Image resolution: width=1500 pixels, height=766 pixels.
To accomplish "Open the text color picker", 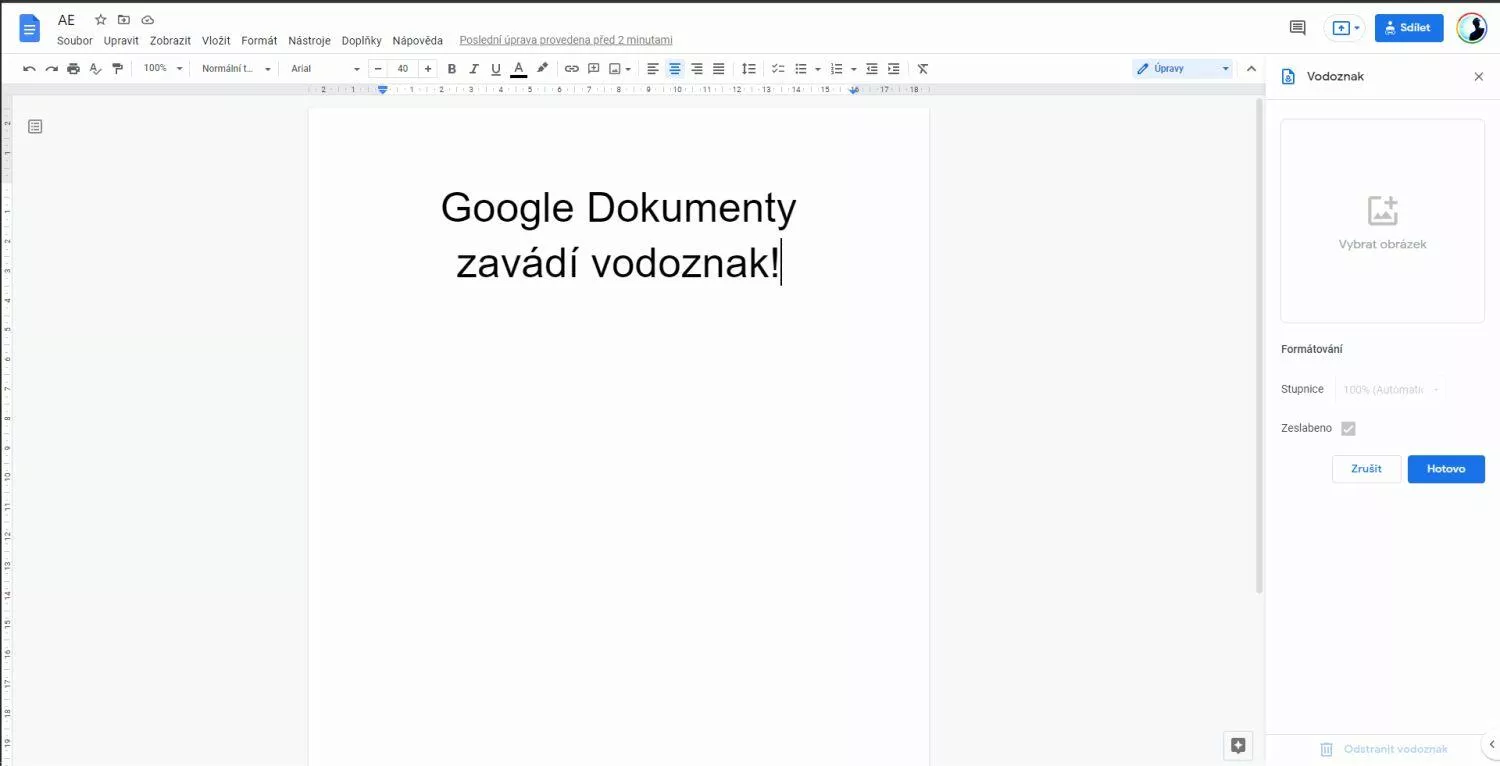I will [518, 69].
